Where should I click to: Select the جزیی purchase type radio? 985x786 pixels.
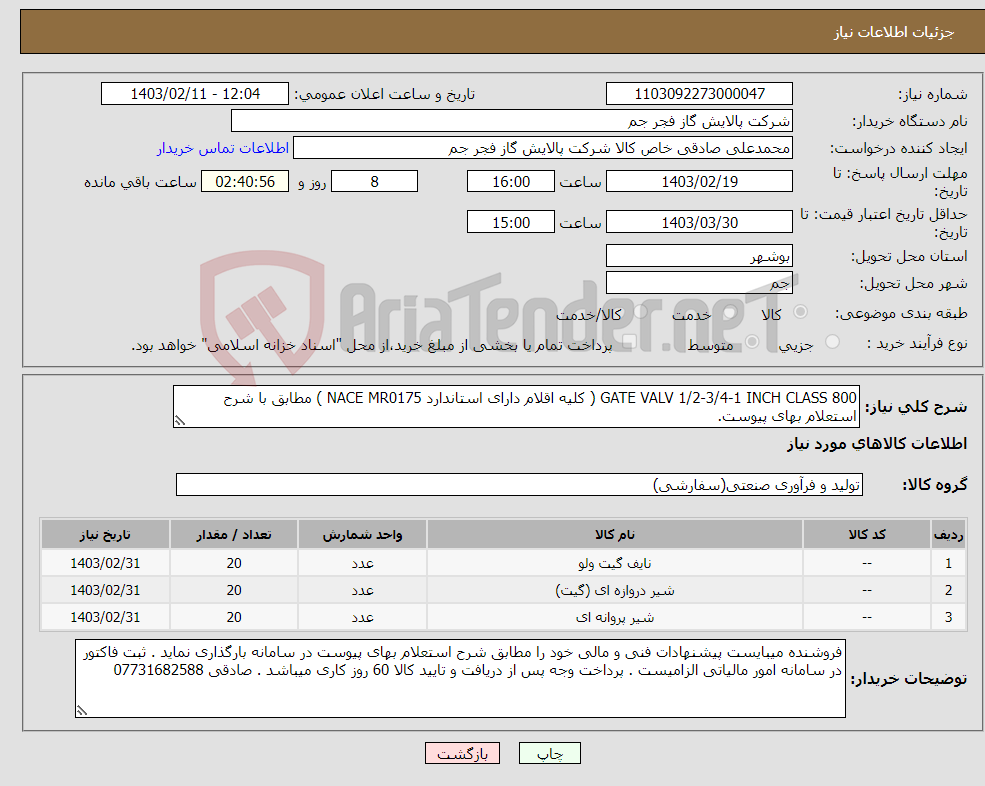click(832, 342)
